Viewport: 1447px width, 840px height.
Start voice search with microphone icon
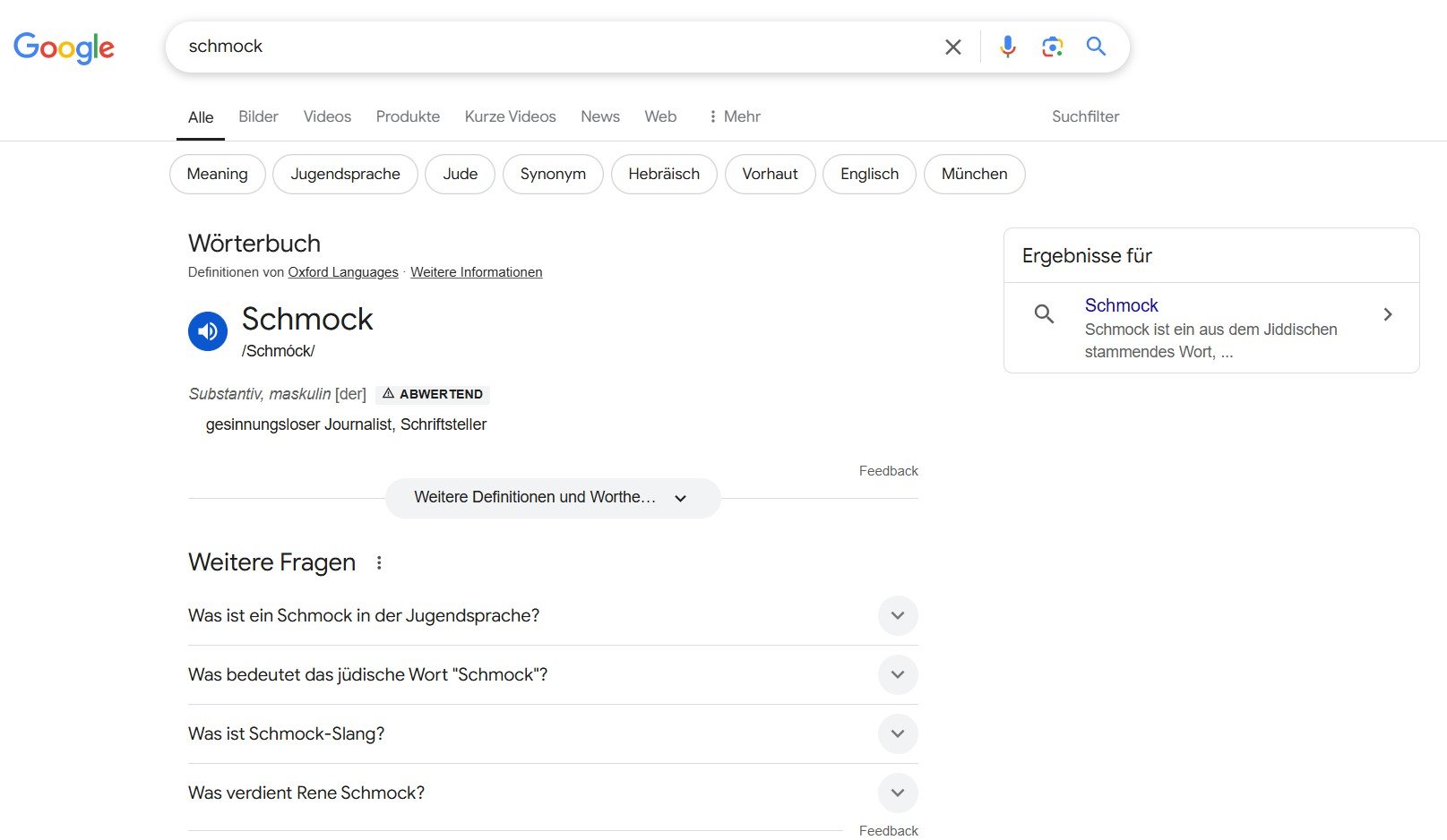tap(1008, 47)
